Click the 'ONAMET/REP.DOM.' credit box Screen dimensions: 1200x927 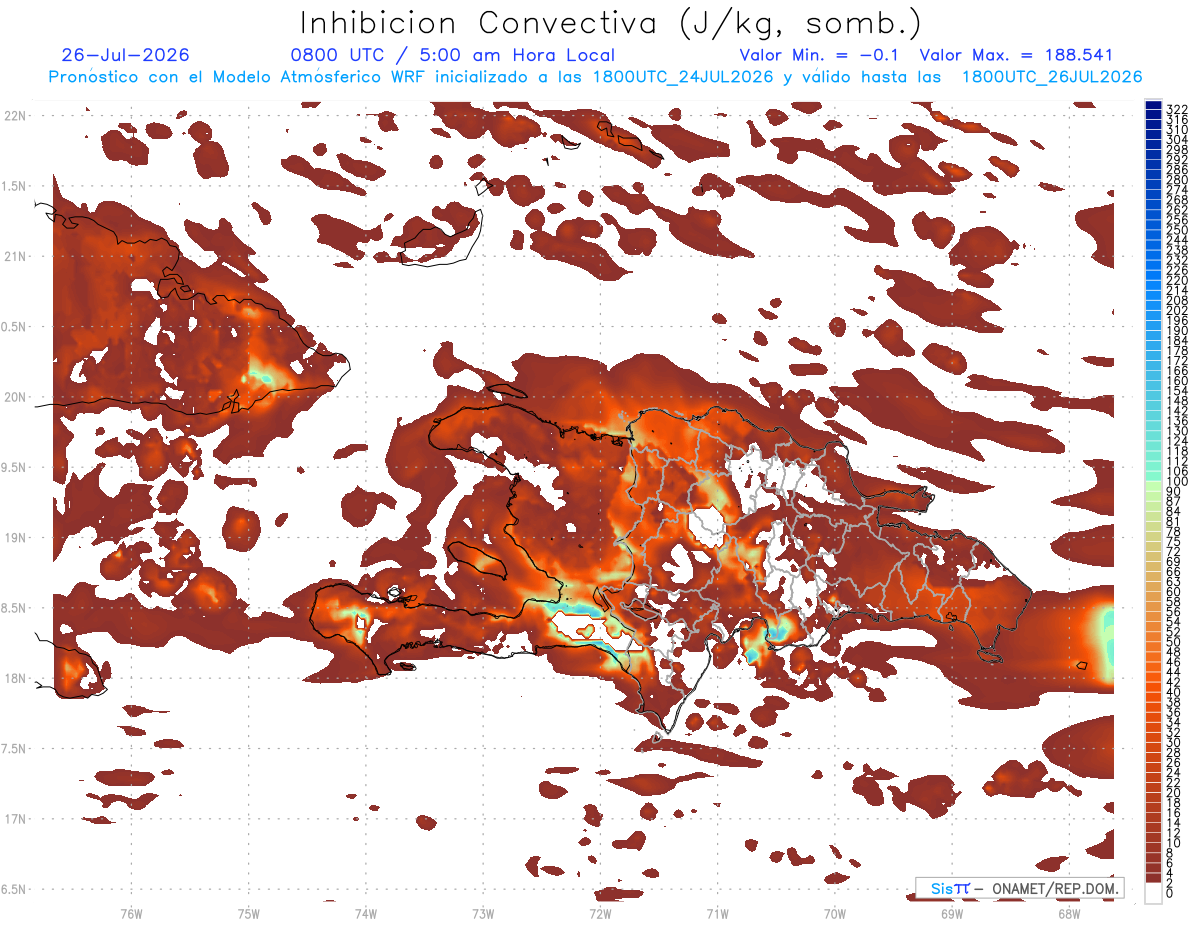(1019, 888)
